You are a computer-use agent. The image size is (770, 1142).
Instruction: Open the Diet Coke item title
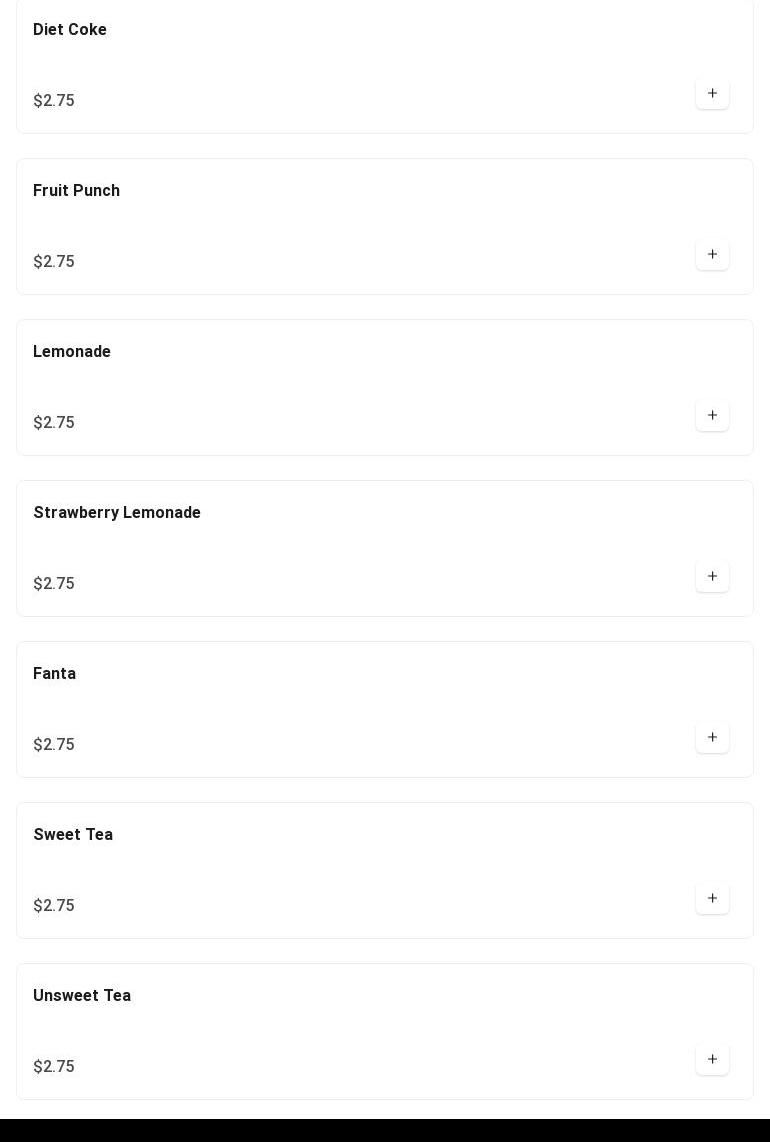(x=70, y=30)
